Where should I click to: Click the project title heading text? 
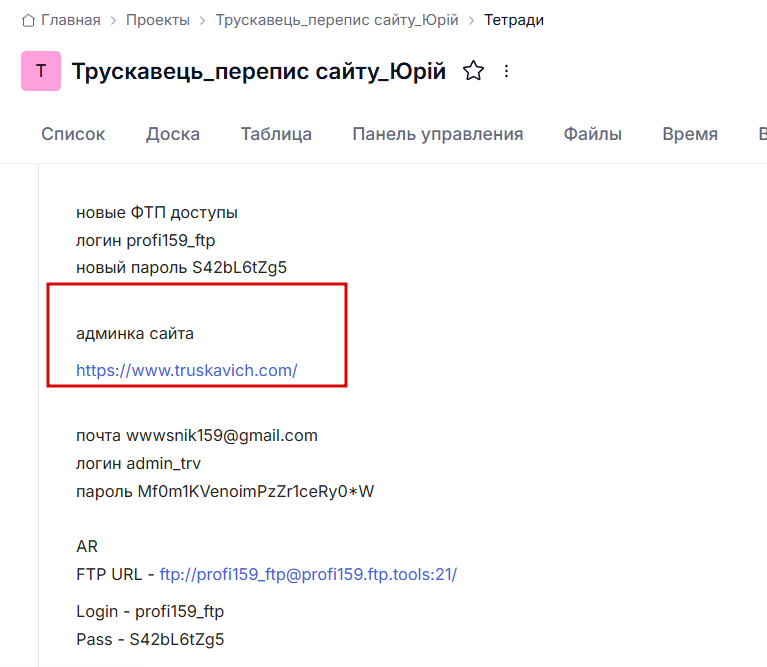click(x=259, y=71)
